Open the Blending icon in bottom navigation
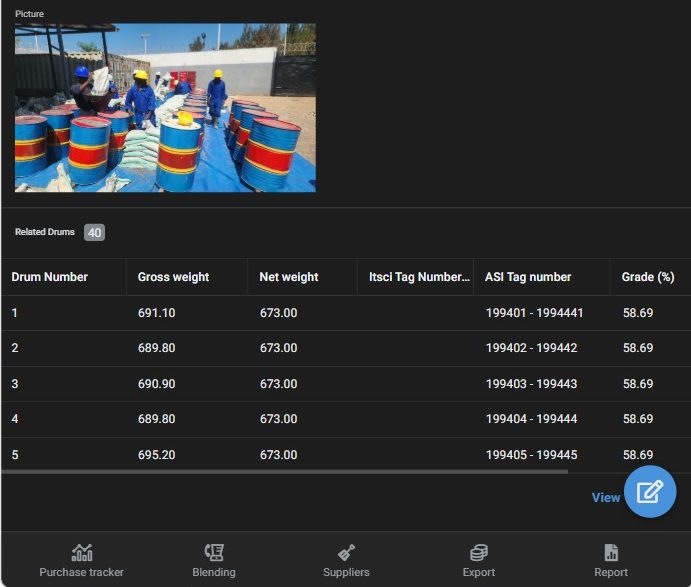The height and width of the screenshot is (587, 691). [214, 553]
